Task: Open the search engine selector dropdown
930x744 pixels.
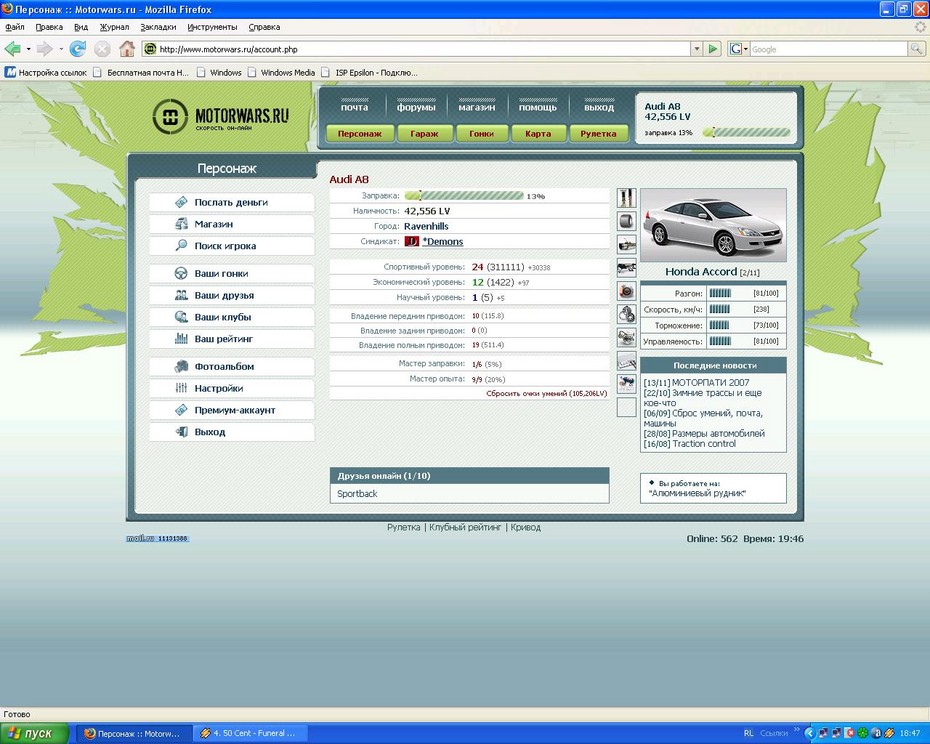Action: [x=738, y=49]
